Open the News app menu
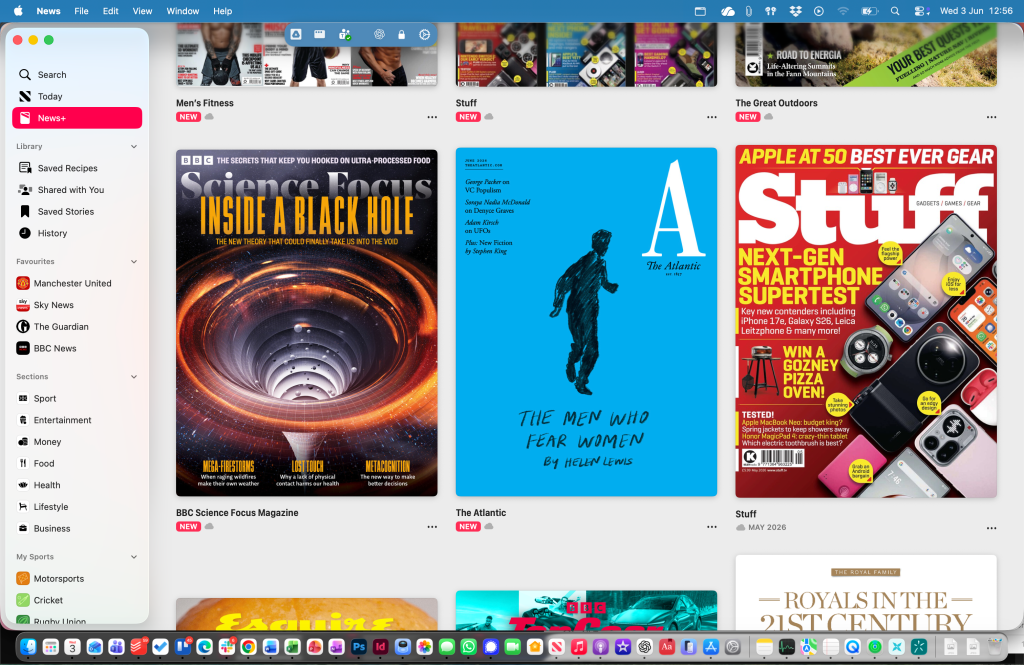The height and width of the screenshot is (665, 1024). (x=48, y=11)
